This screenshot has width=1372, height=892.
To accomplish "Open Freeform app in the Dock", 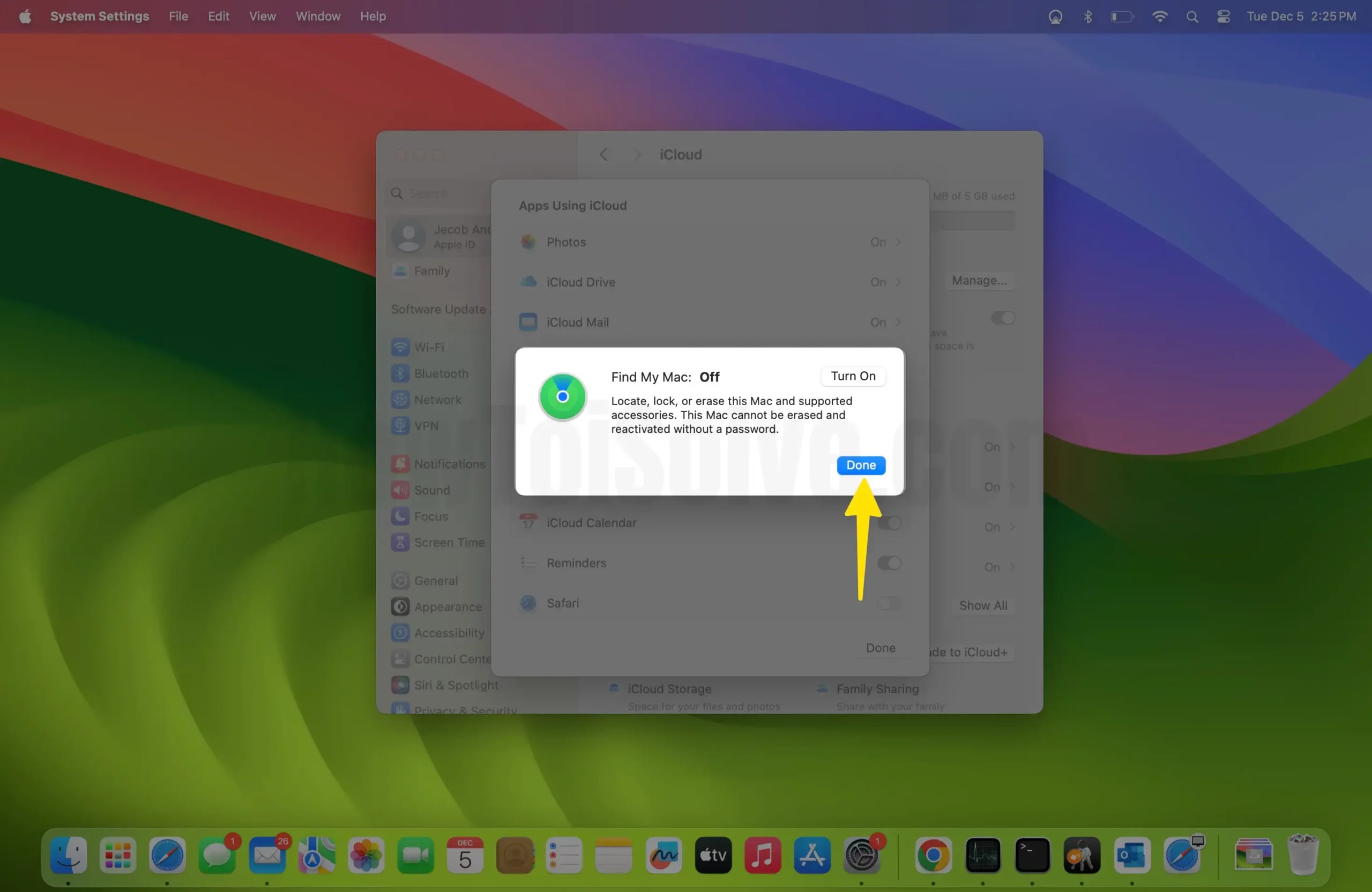I will coord(663,855).
